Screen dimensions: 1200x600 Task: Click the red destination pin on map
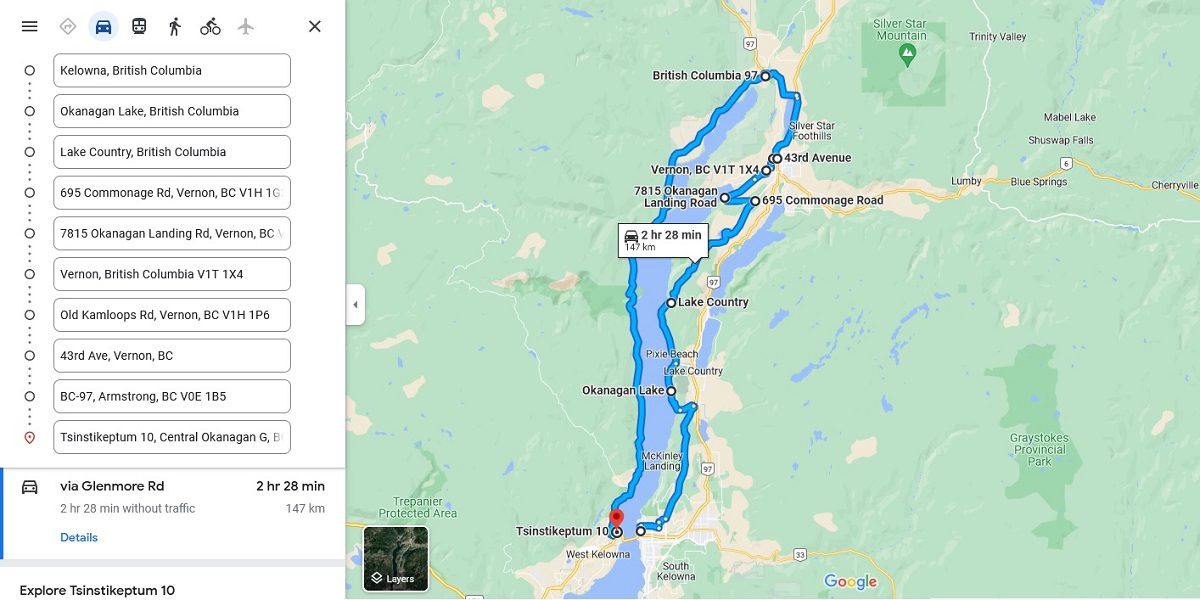coord(616,520)
